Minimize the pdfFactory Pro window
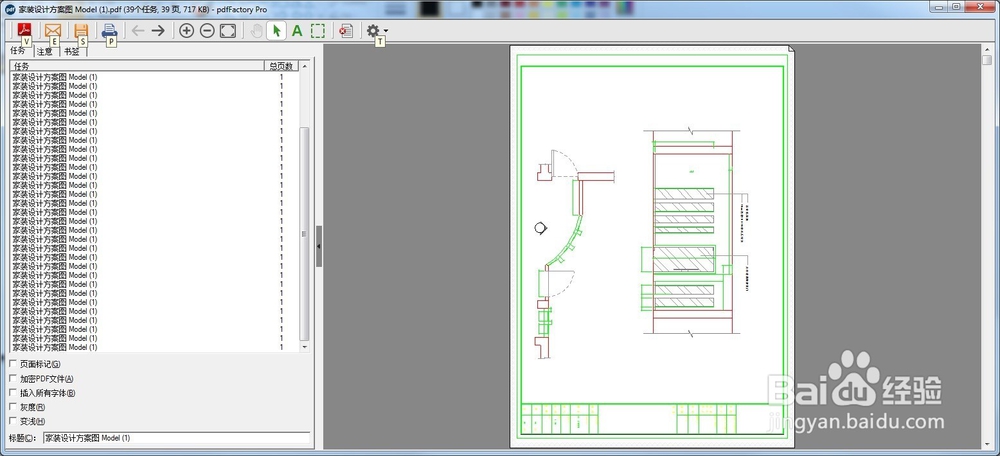This screenshot has width=1000, height=456. click(938, 6)
